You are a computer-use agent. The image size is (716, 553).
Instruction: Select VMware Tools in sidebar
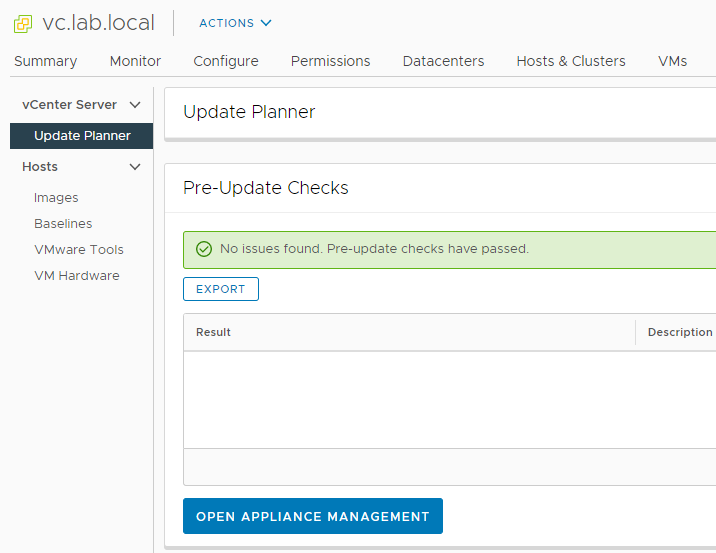(x=79, y=250)
